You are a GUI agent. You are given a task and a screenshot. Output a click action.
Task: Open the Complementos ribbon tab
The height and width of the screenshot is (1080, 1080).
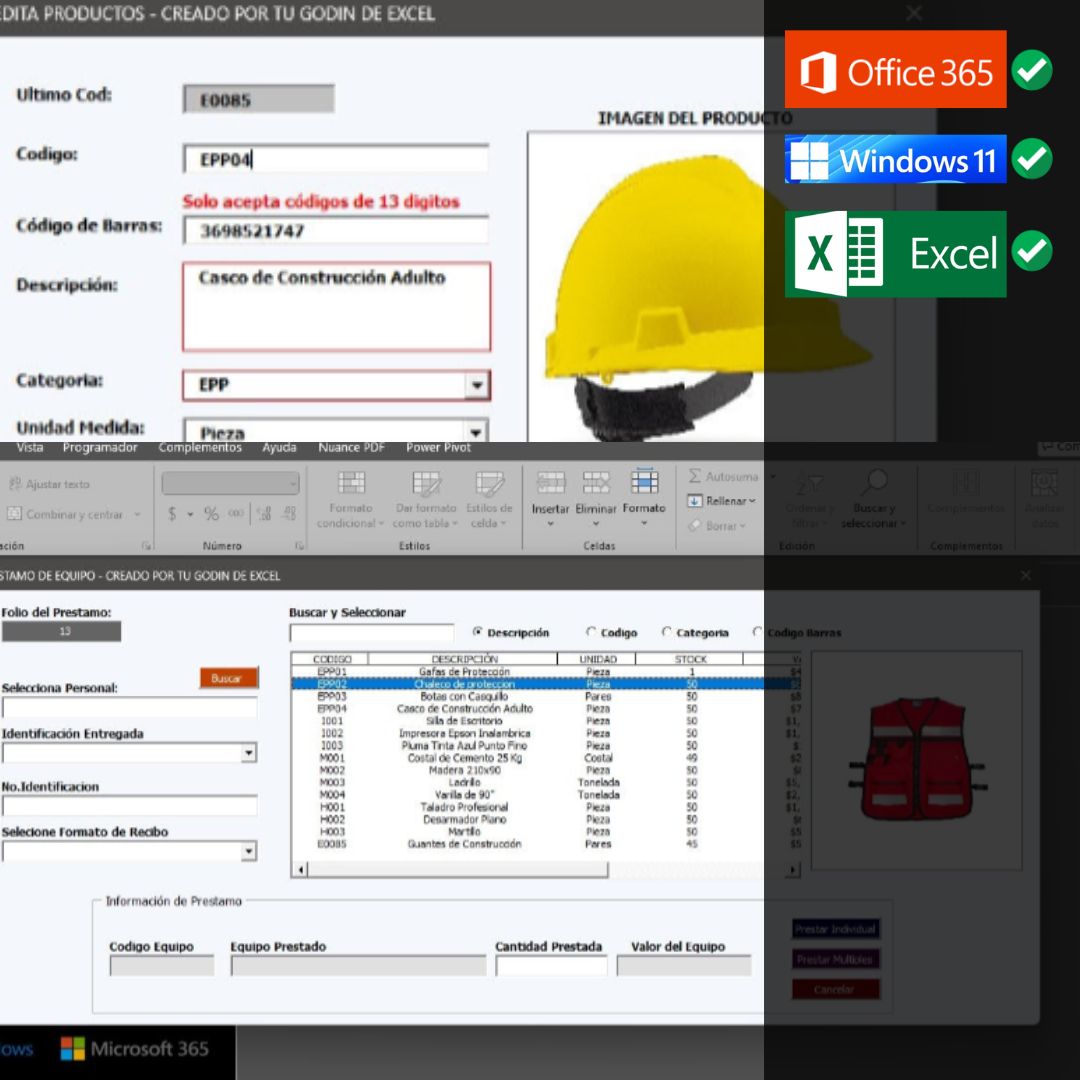(200, 448)
